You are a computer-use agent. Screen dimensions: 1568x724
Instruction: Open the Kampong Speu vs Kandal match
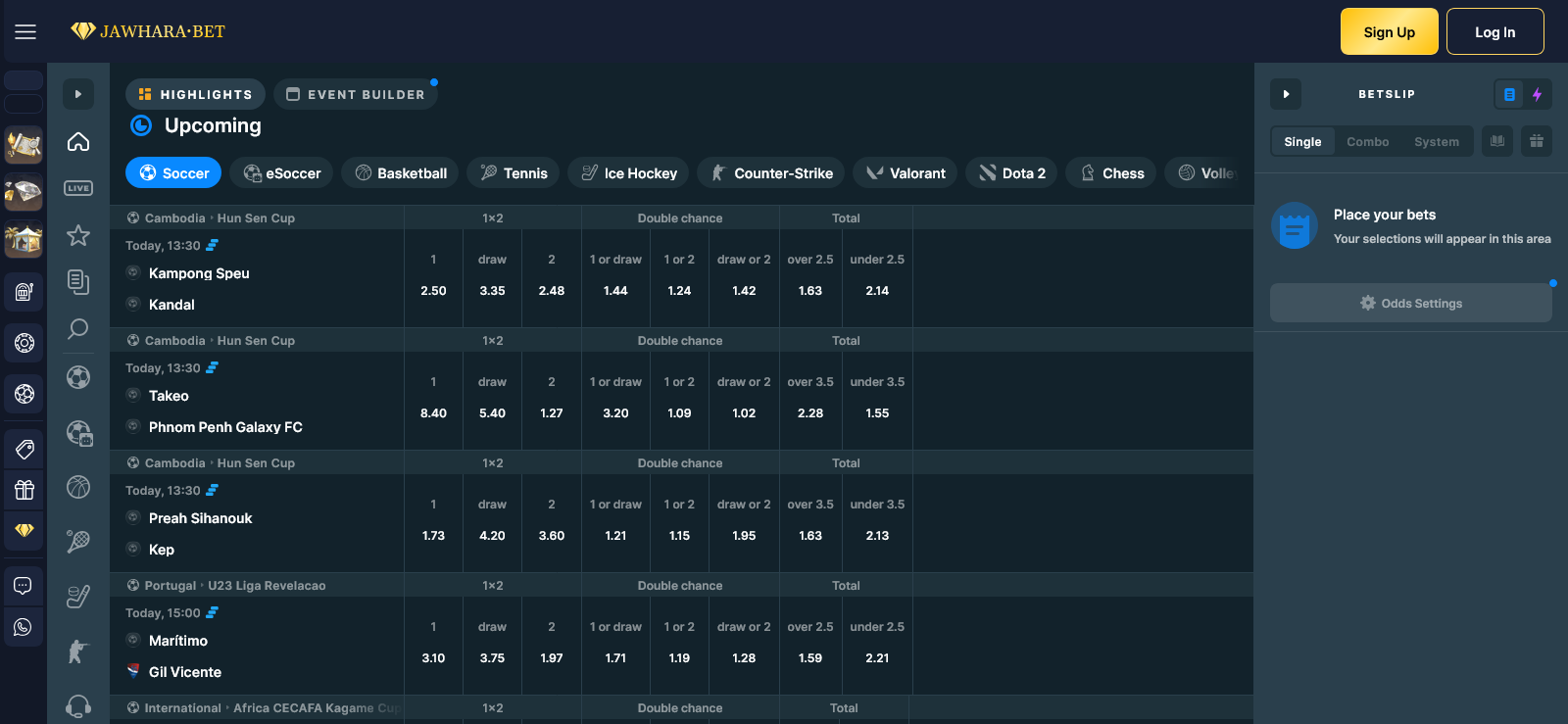pyautogui.click(x=257, y=278)
